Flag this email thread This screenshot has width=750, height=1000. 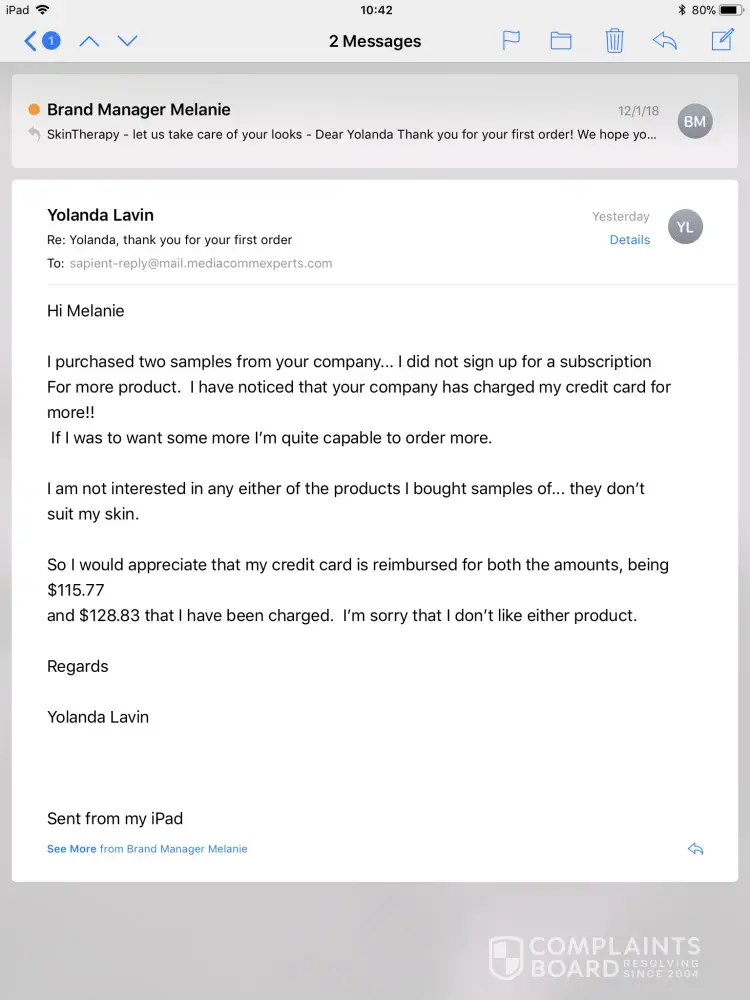[511, 41]
